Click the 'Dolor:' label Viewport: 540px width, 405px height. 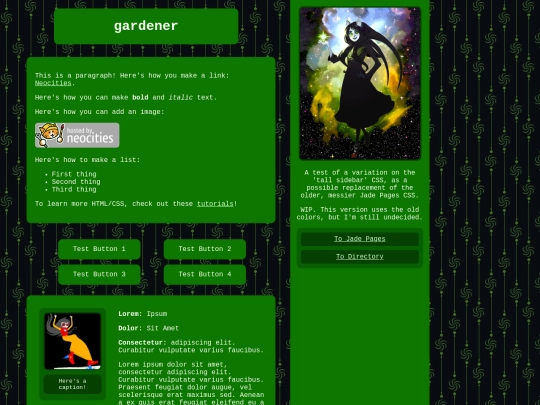point(130,328)
